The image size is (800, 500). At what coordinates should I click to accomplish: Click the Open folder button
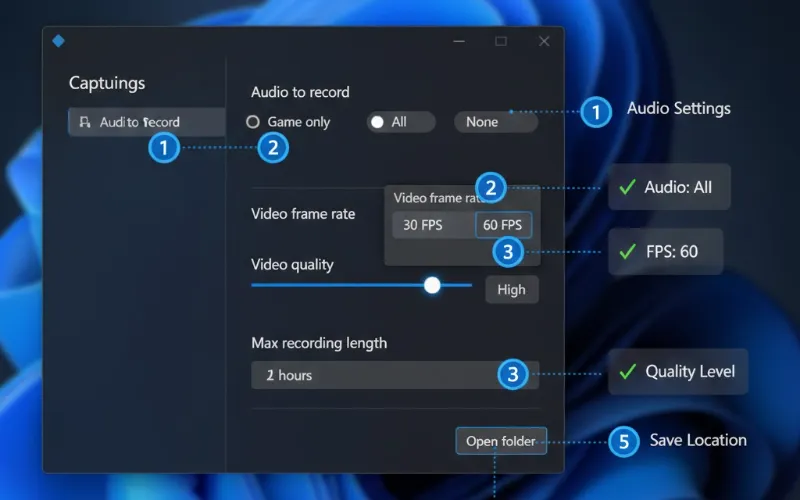tap(501, 441)
